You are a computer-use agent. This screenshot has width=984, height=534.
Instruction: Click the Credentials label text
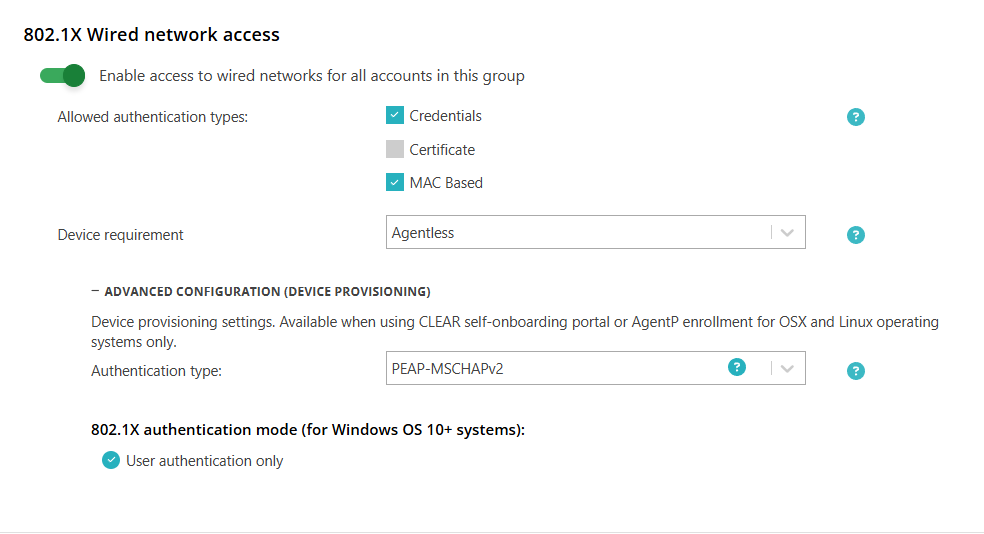pos(446,116)
